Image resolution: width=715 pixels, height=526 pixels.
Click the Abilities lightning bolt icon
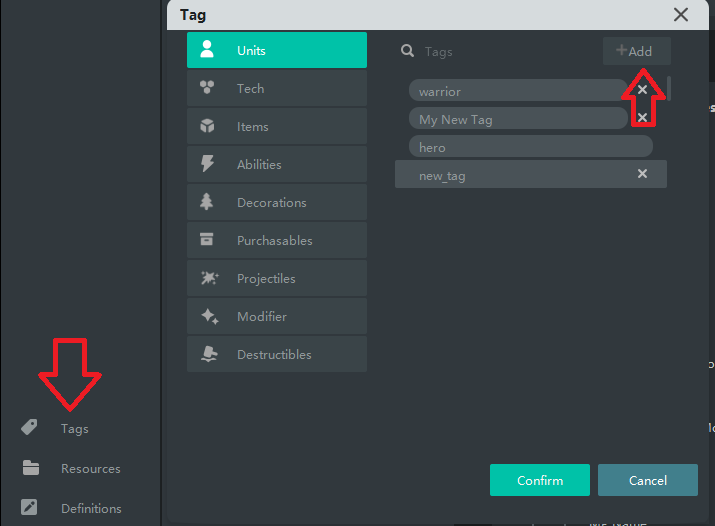(207, 163)
